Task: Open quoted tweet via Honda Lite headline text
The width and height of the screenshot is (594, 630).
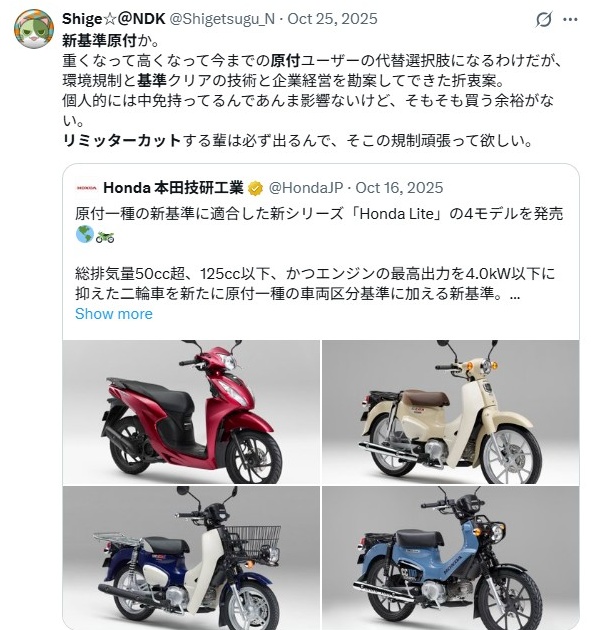Action: tap(319, 214)
